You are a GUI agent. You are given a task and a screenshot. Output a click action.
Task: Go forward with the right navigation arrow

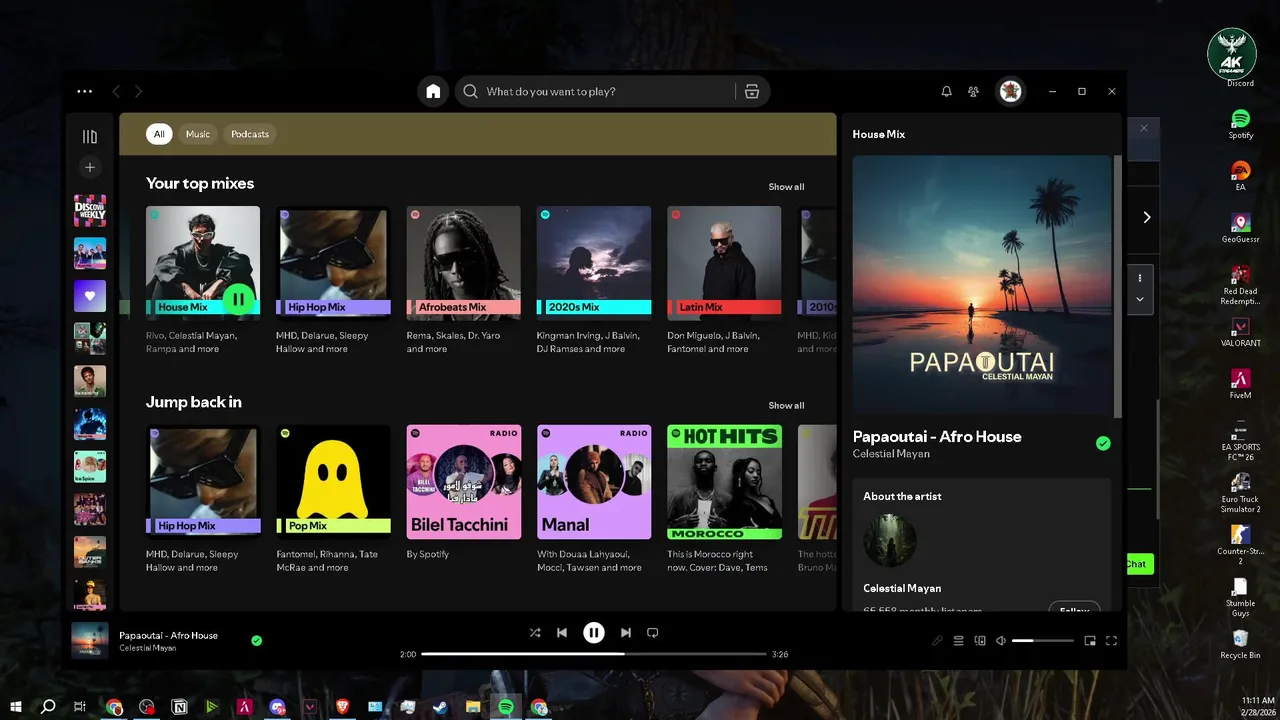(x=139, y=91)
